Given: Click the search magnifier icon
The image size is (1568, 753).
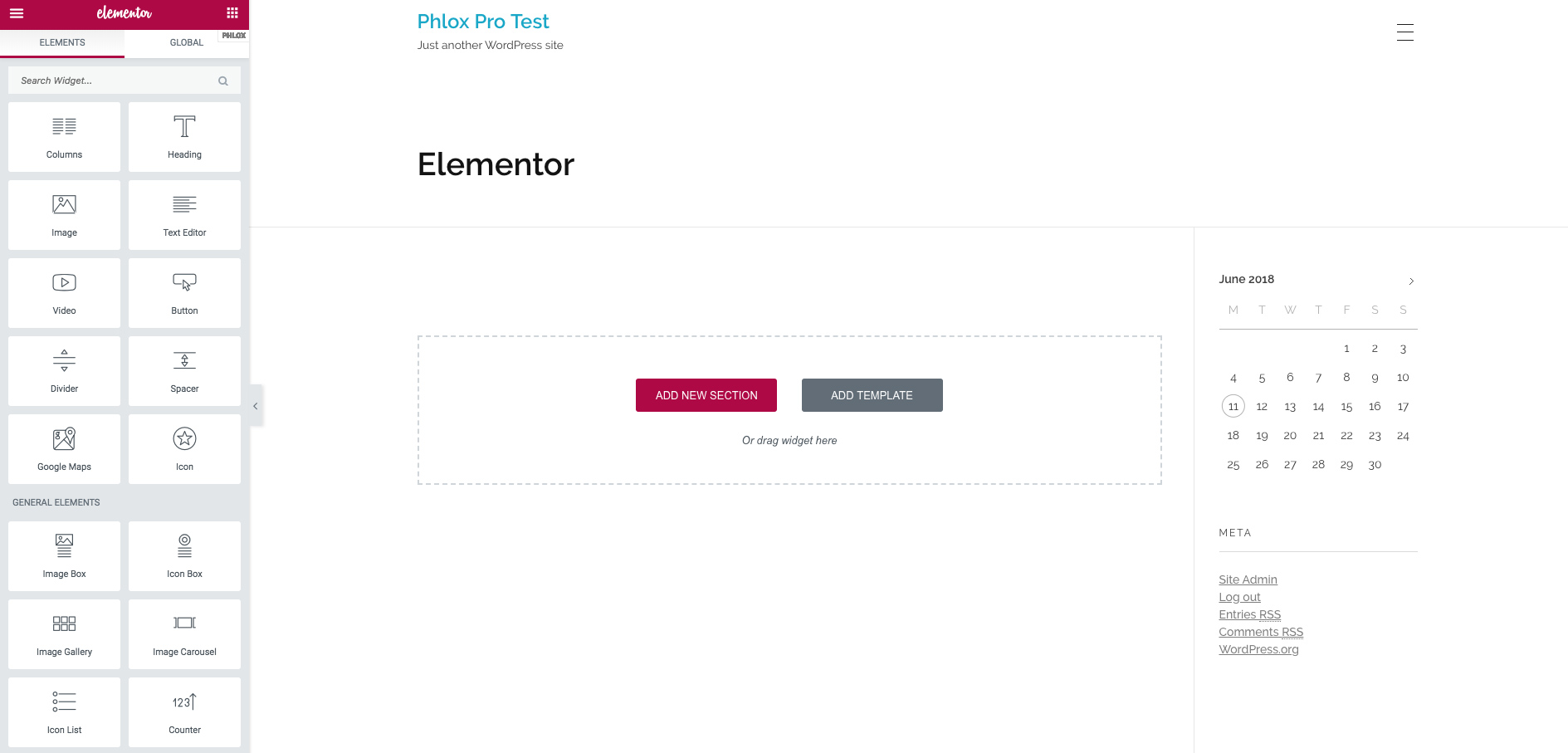Looking at the screenshot, I should tap(223, 81).
